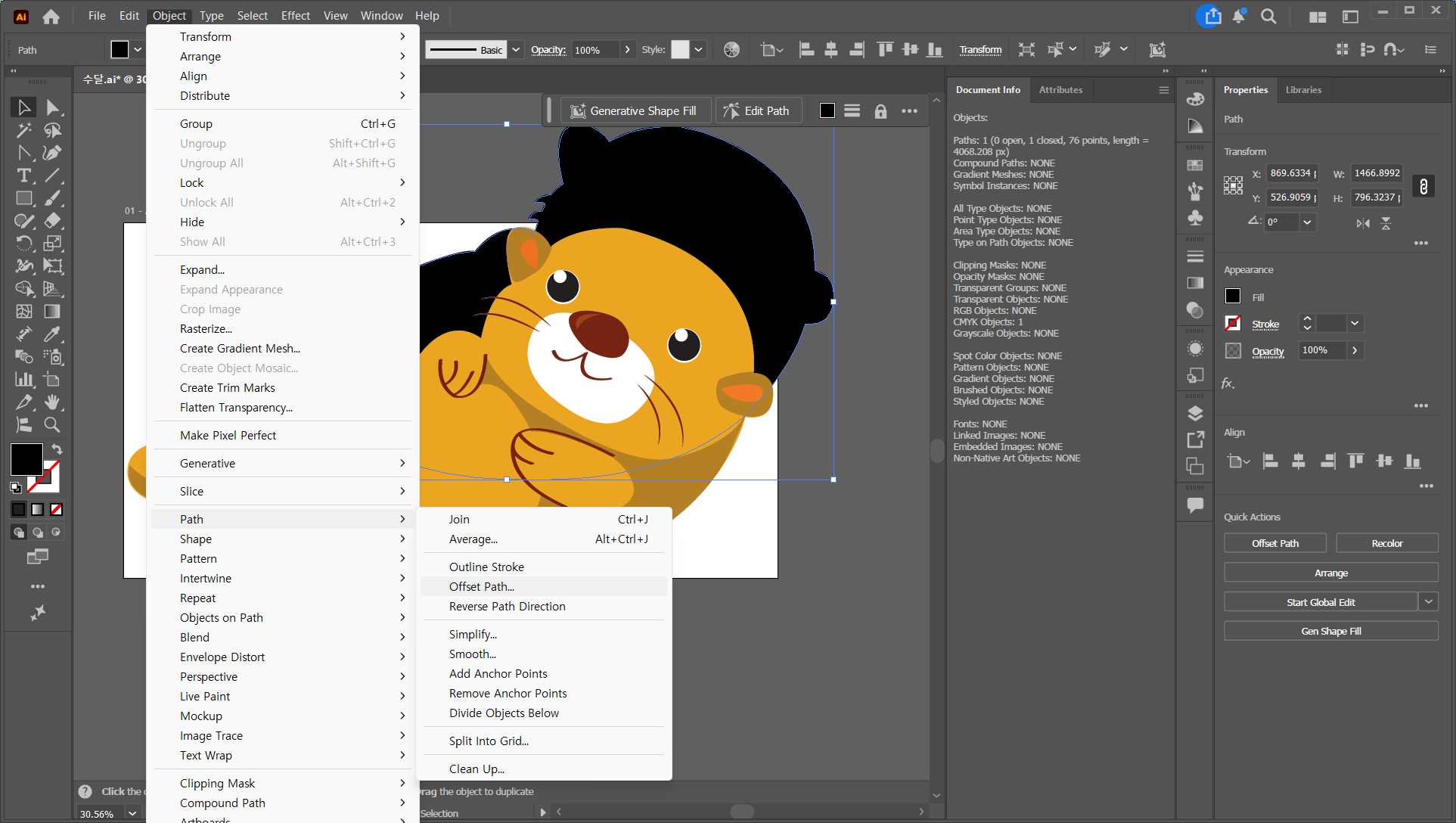
Task: Set color to None below swatches
Action: 56,510
